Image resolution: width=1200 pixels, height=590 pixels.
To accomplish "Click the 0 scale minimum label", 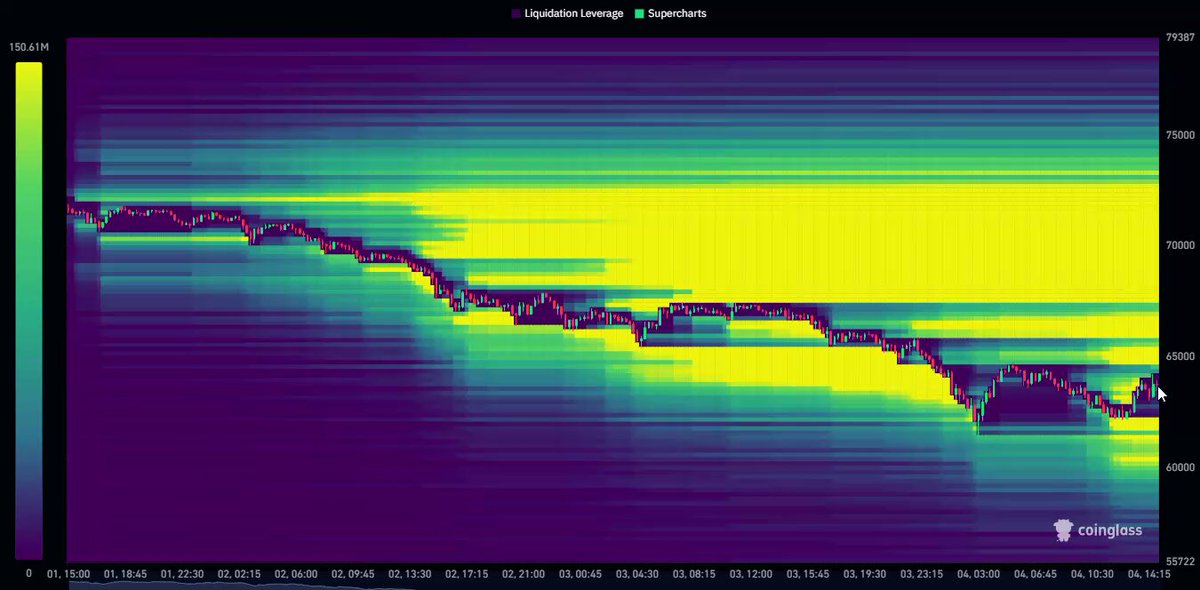I will click(29, 574).
